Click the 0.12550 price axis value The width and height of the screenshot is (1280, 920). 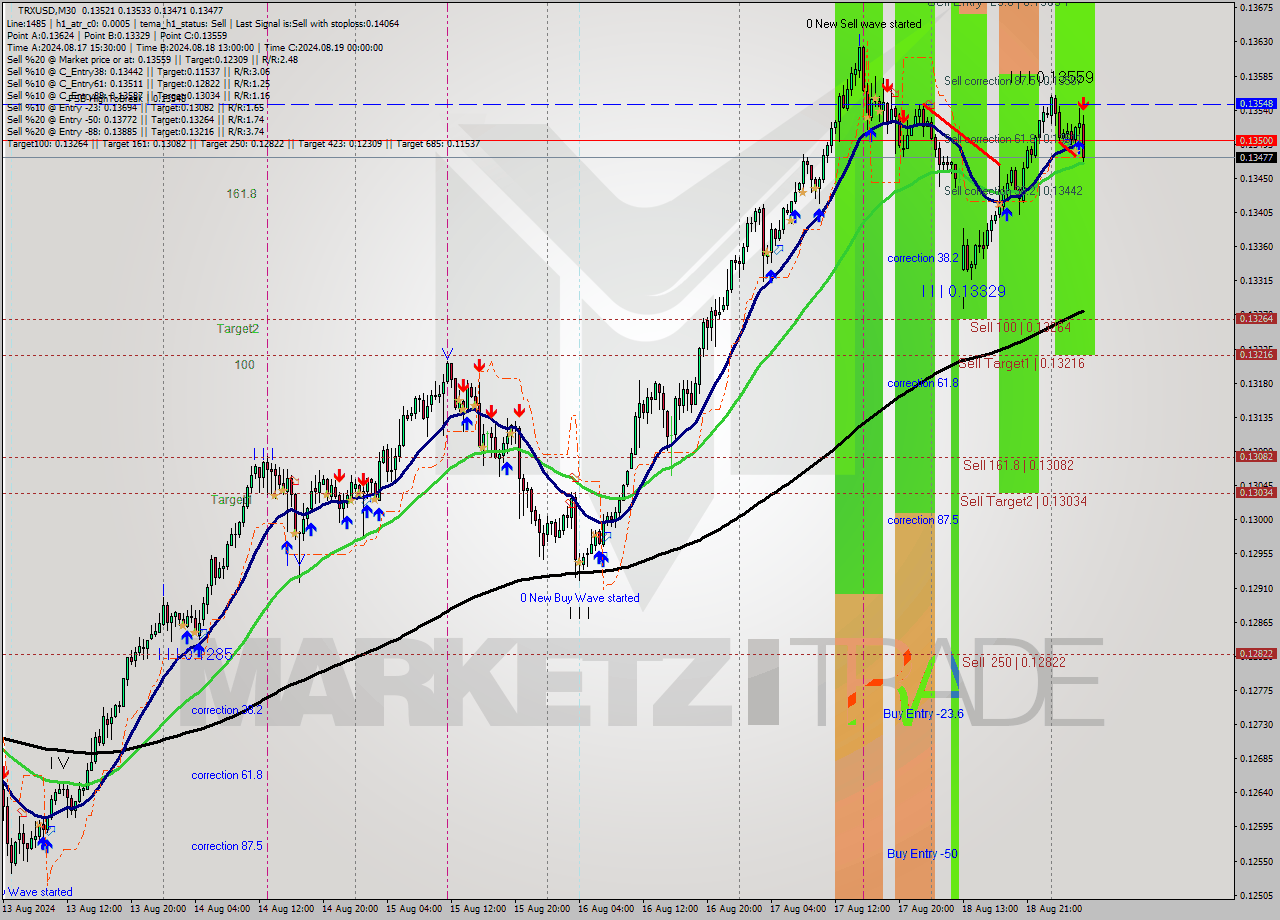coord(1256,861)
